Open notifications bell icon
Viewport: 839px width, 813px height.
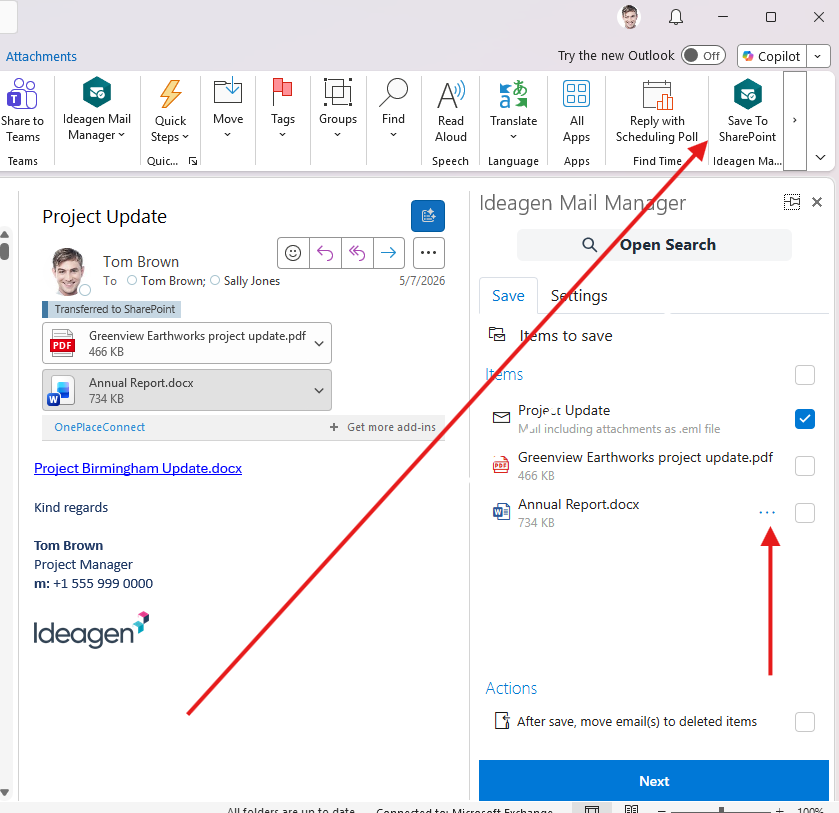tap(676, 17)
